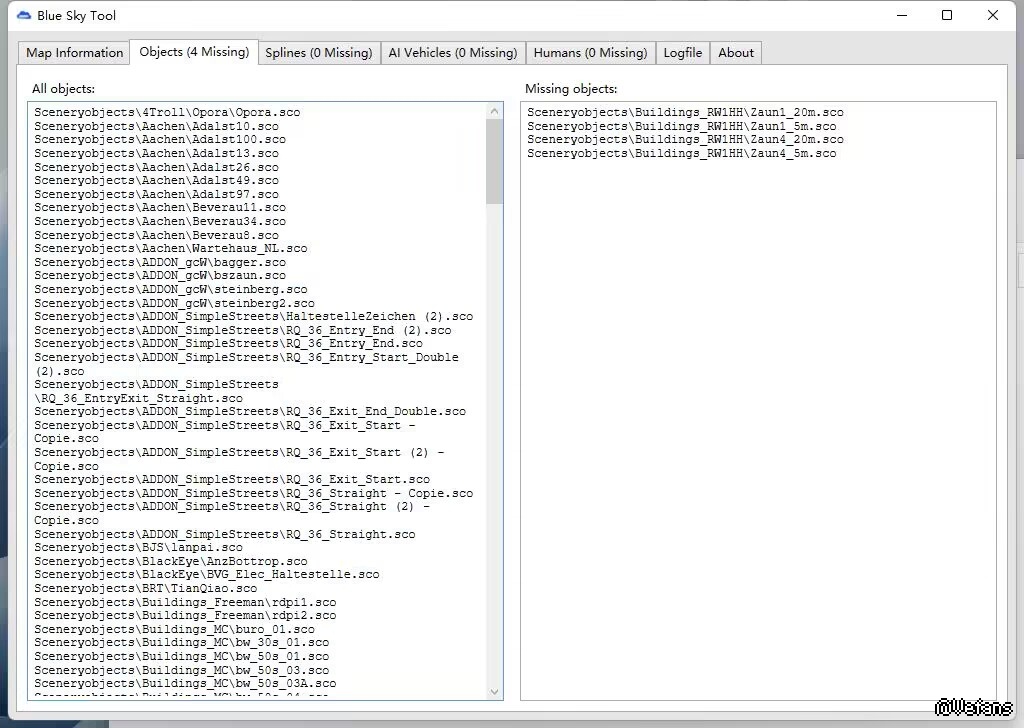Image resolution: width=1024 pixels, height=728 pixels.
Task: Click the Blue Sky Tool cloud icon
Action: pos(24,15)
